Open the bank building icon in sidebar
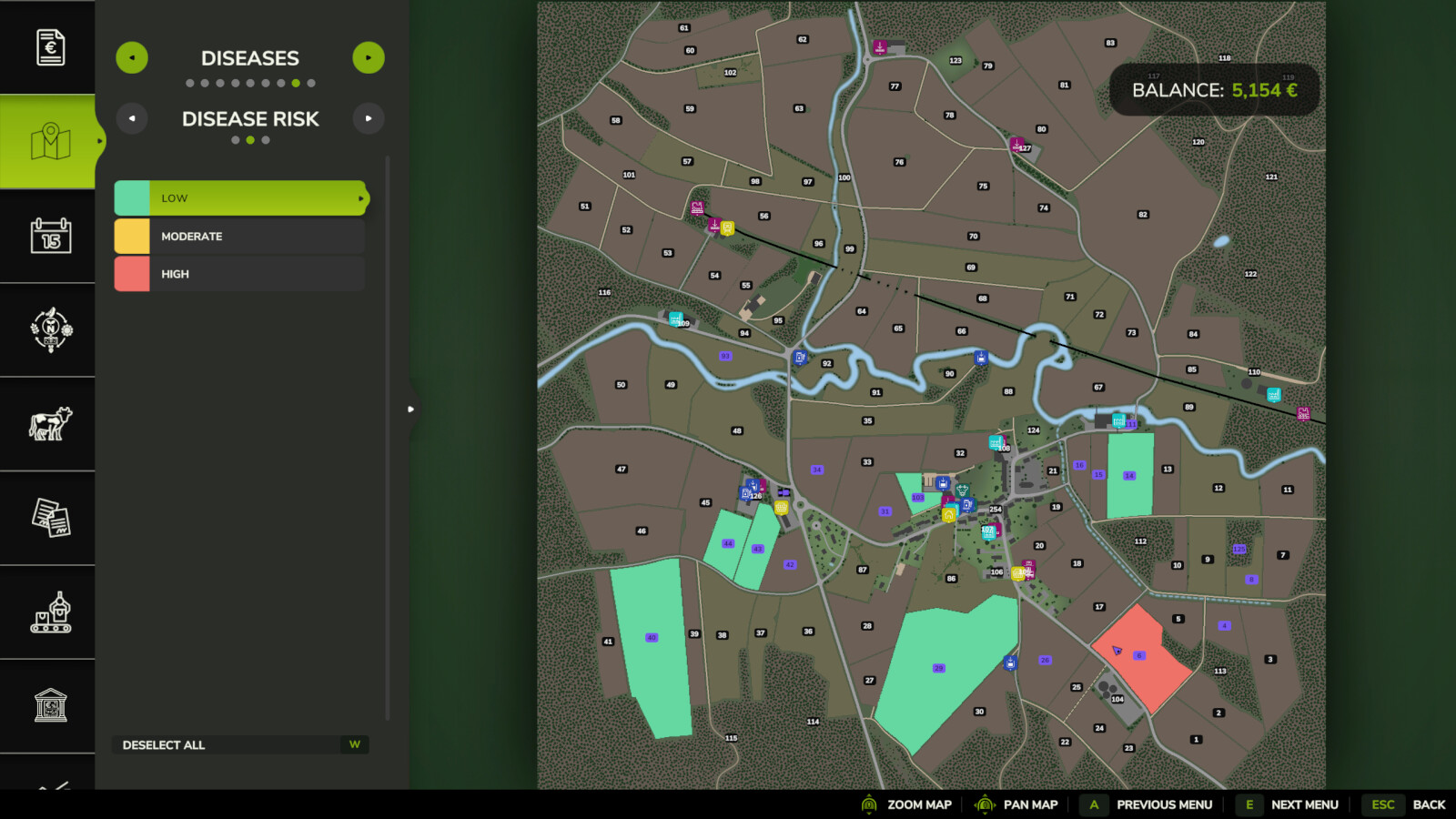 coord(51,706)
